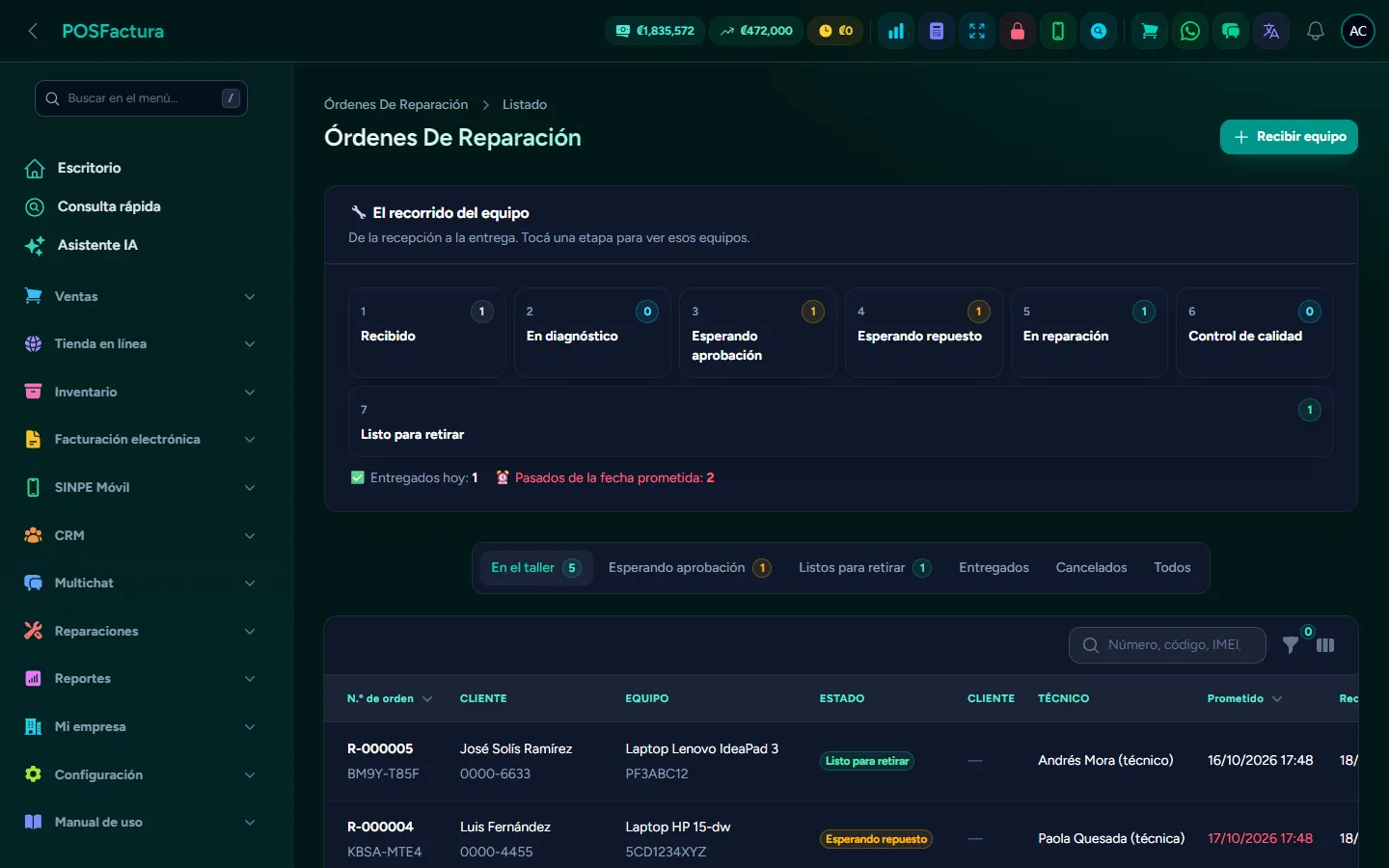
Task: Expand the Tienda en línea chevron
Action: click(250, 343)
